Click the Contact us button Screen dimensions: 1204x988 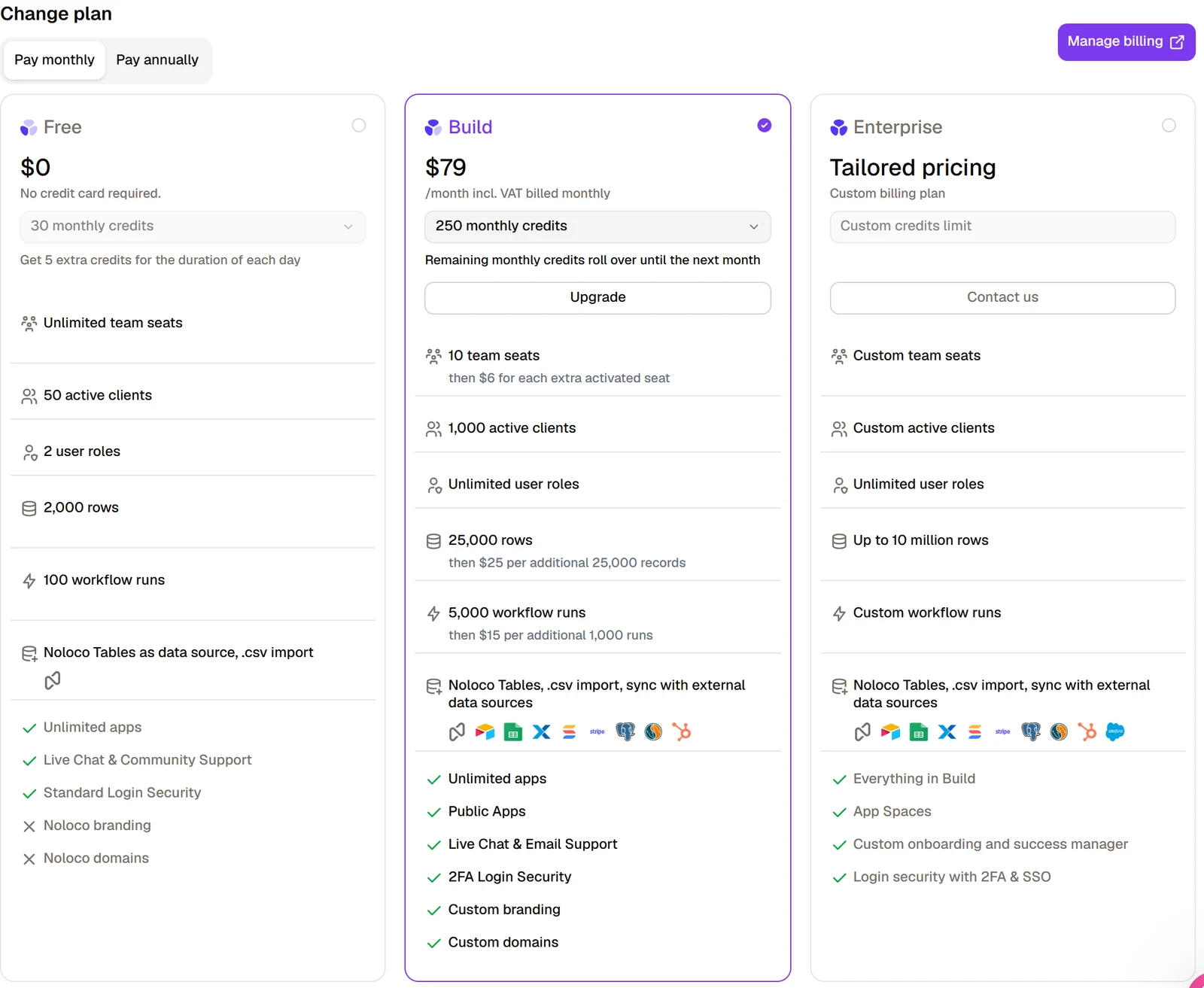tap(1002, 298)
